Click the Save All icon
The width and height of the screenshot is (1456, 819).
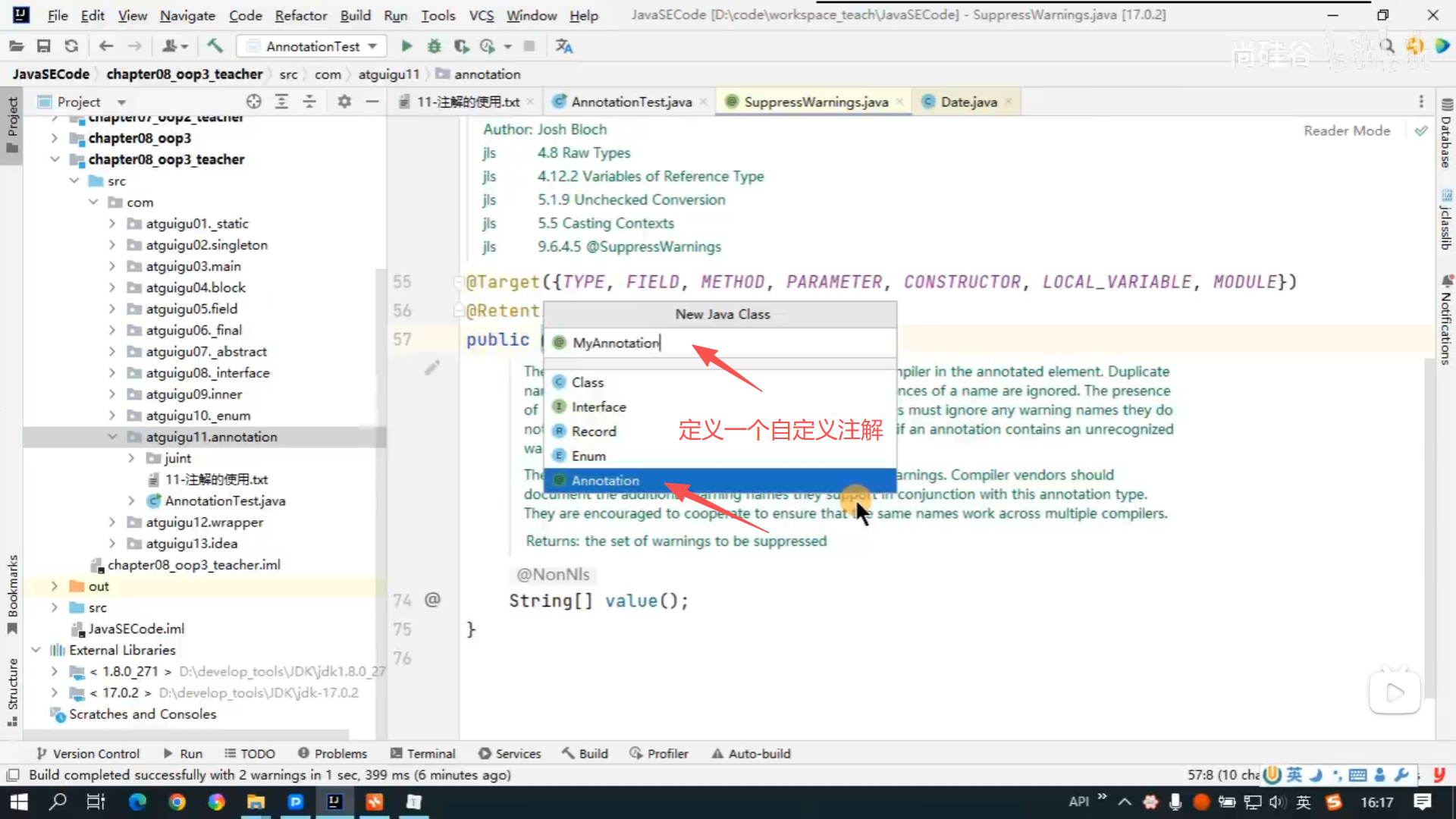point(43,46)
